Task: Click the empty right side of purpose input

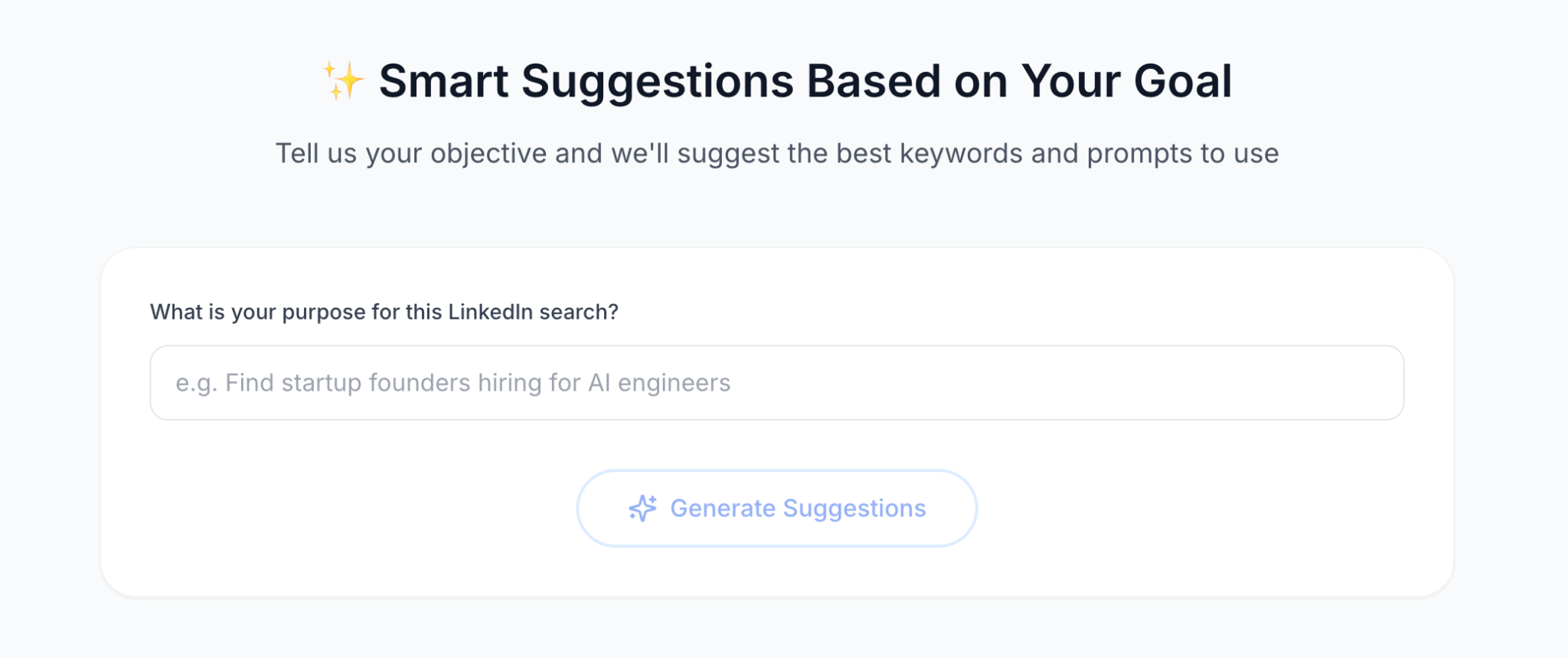Action: click(1148, 383)
